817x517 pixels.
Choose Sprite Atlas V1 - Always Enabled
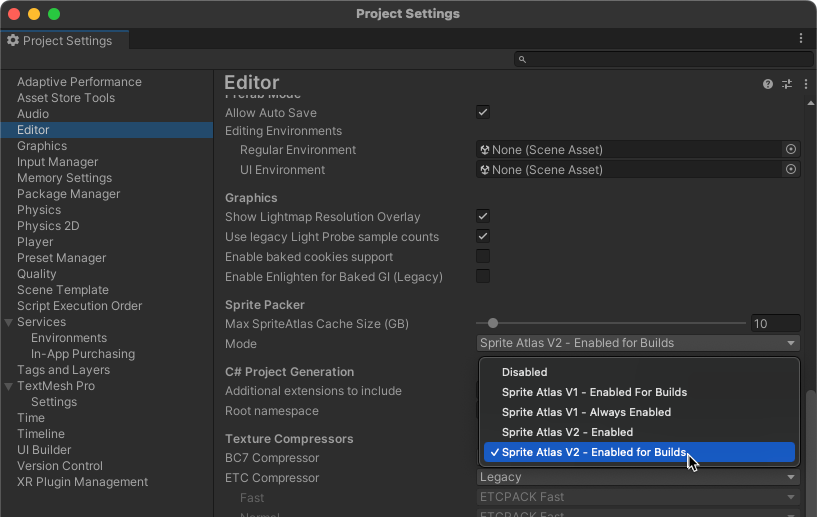pyautogui.click(x=586, y=412)
